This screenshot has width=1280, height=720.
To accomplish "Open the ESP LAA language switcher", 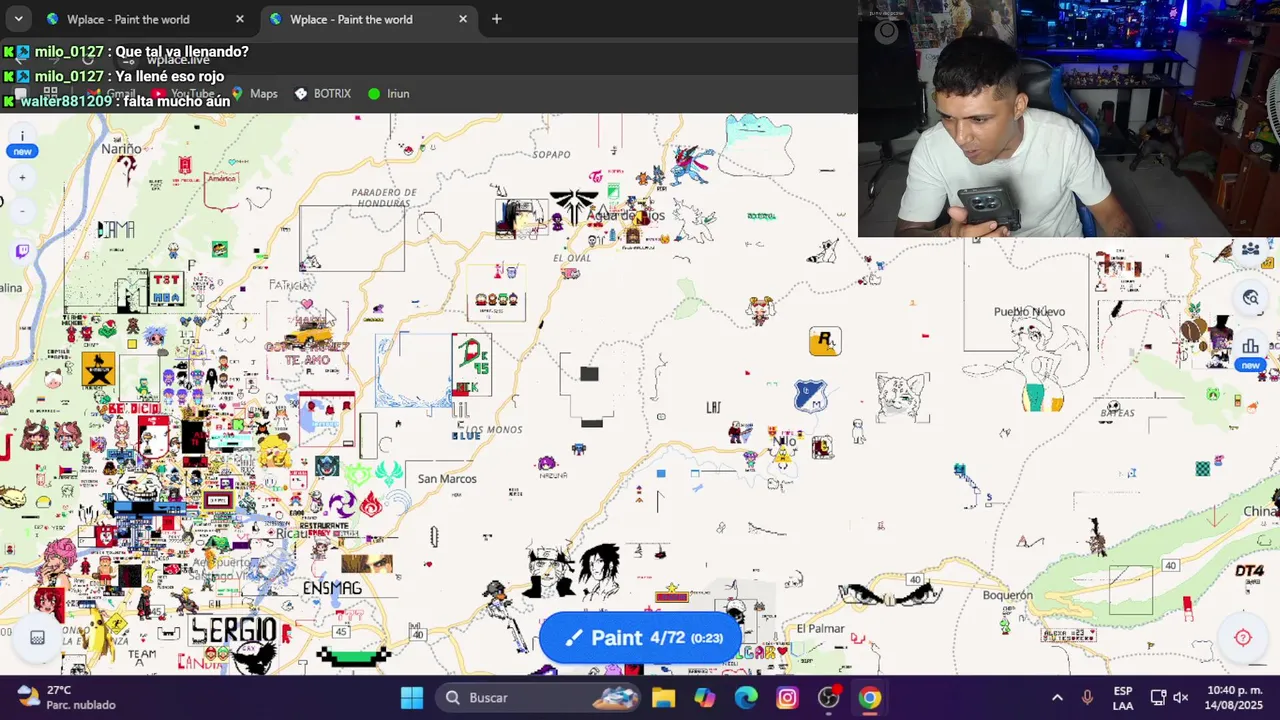I will pyautogui.click(x=1123, y=698).
